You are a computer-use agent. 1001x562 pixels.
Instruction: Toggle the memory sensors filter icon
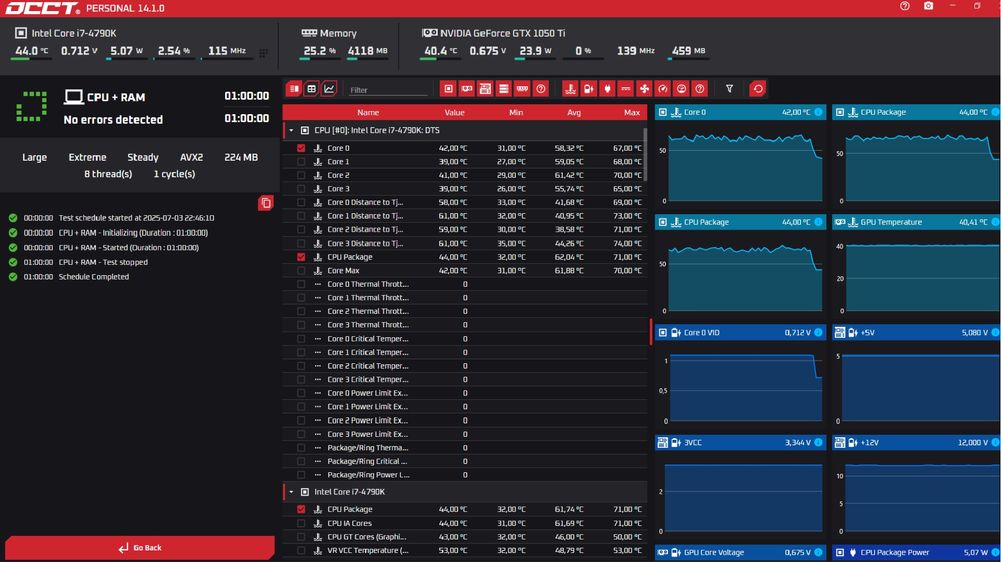click(522, 89)
